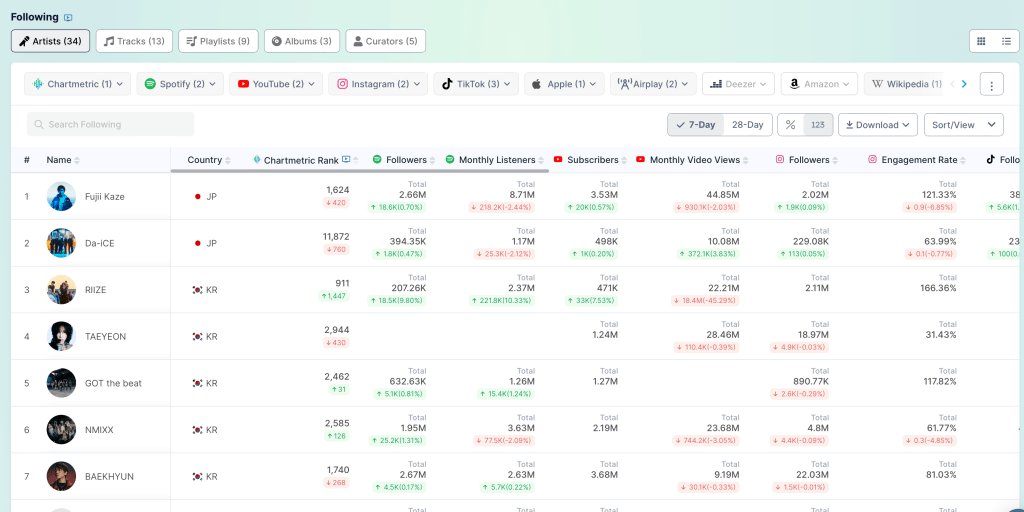Switch to the Tracks (13) tab
Image resolution: width=1024 pixels, height=512 pixels.
133,41
